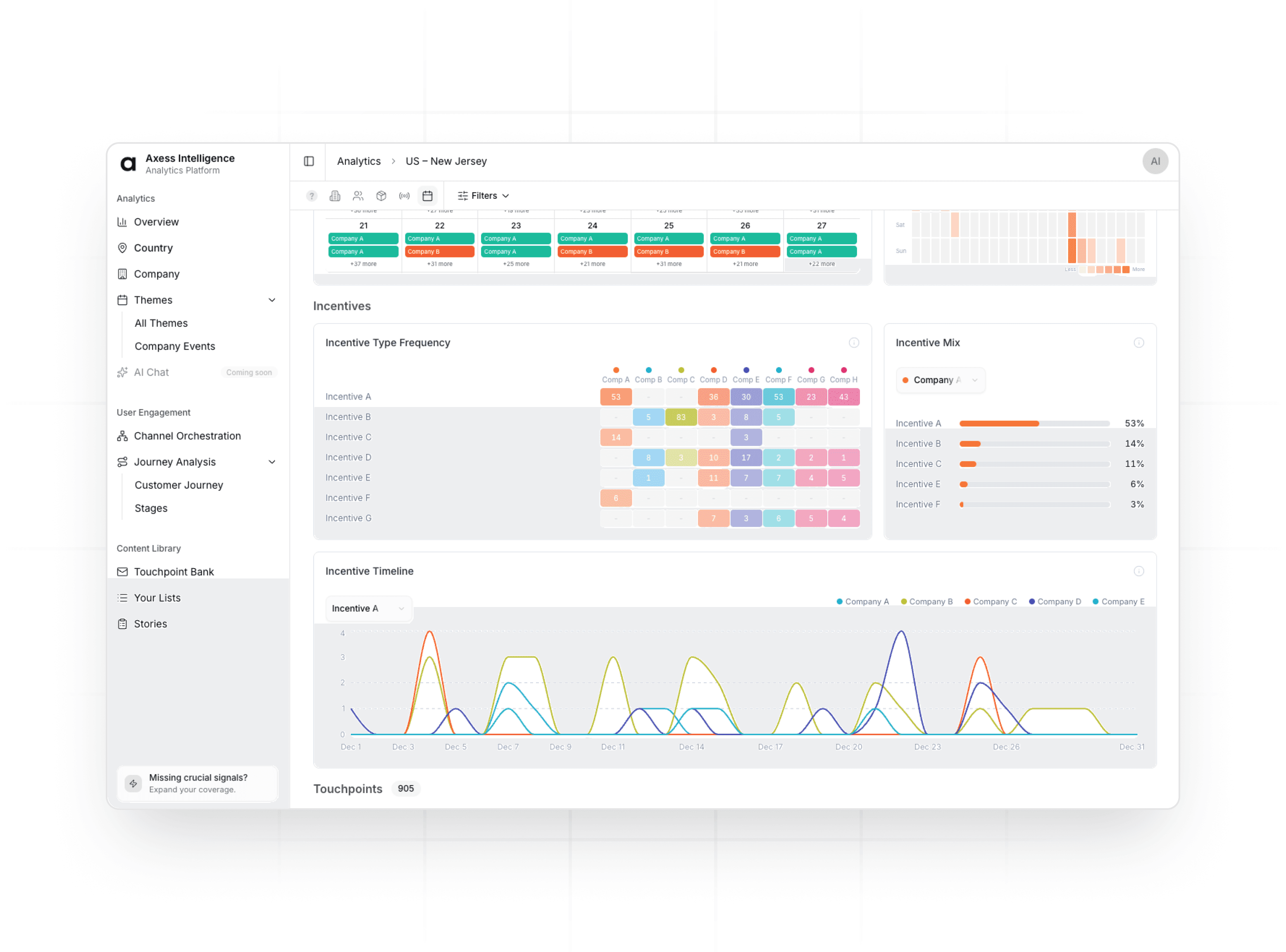Collapse the Themes sidebar section

click(272, 300)
